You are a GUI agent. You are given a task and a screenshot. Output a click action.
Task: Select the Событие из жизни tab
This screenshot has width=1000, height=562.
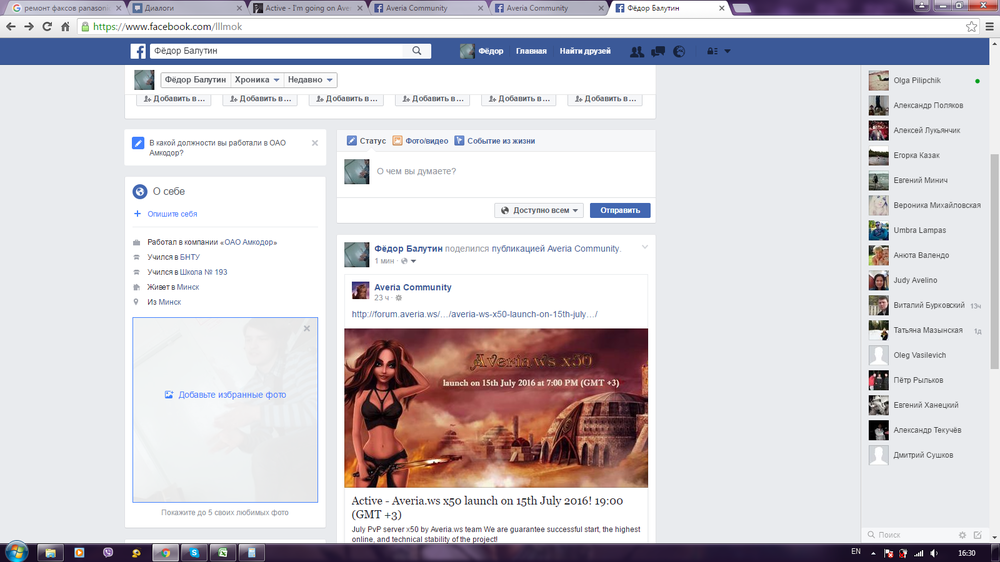coord(494,141)
